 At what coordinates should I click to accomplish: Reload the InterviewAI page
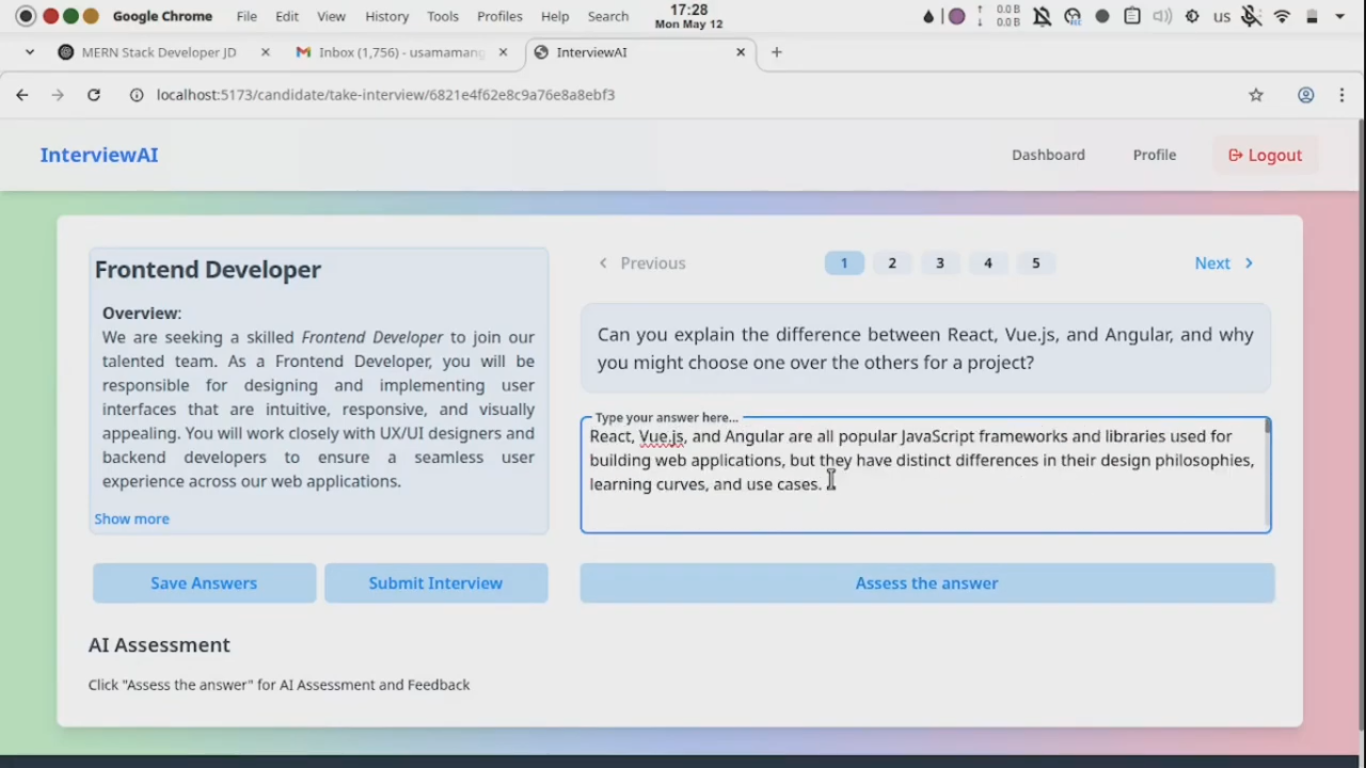coord(93,94)
